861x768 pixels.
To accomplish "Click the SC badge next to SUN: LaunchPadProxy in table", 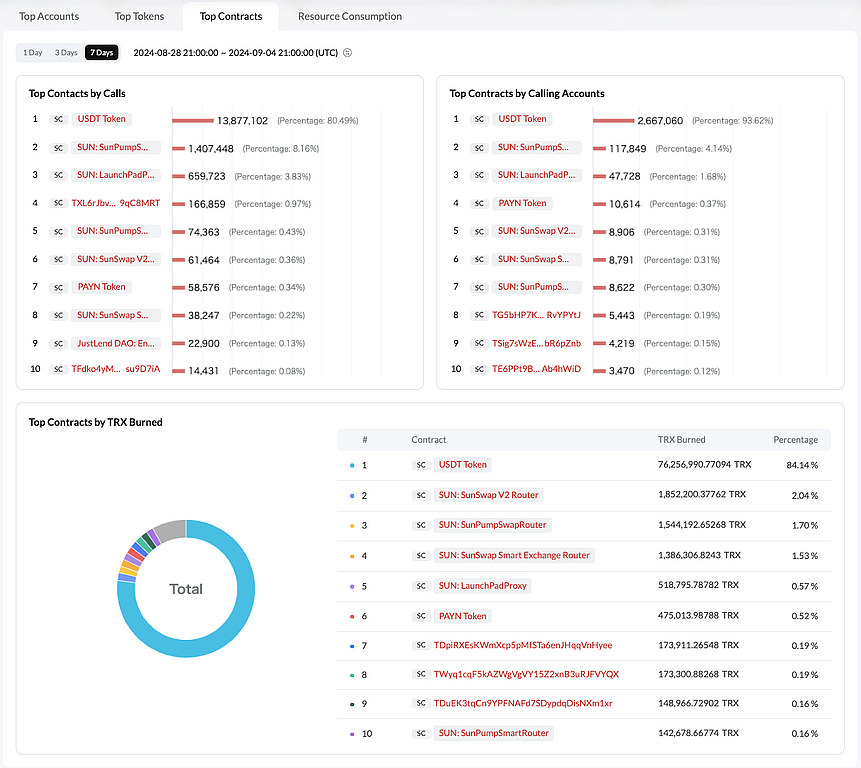I will 420,586.
